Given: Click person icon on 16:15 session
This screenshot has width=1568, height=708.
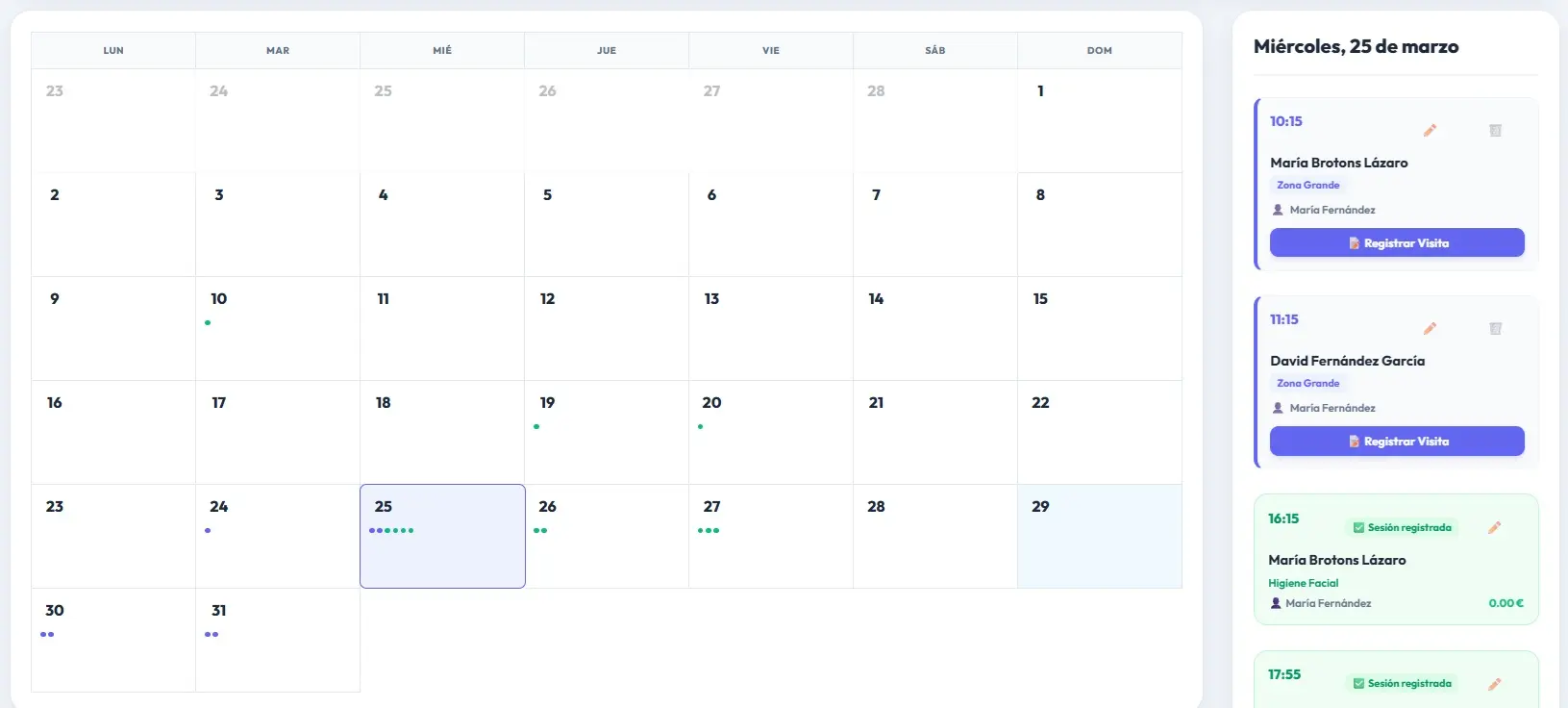Looking at the screenshot, I should pyautogui.click(x=1276, y=603).
